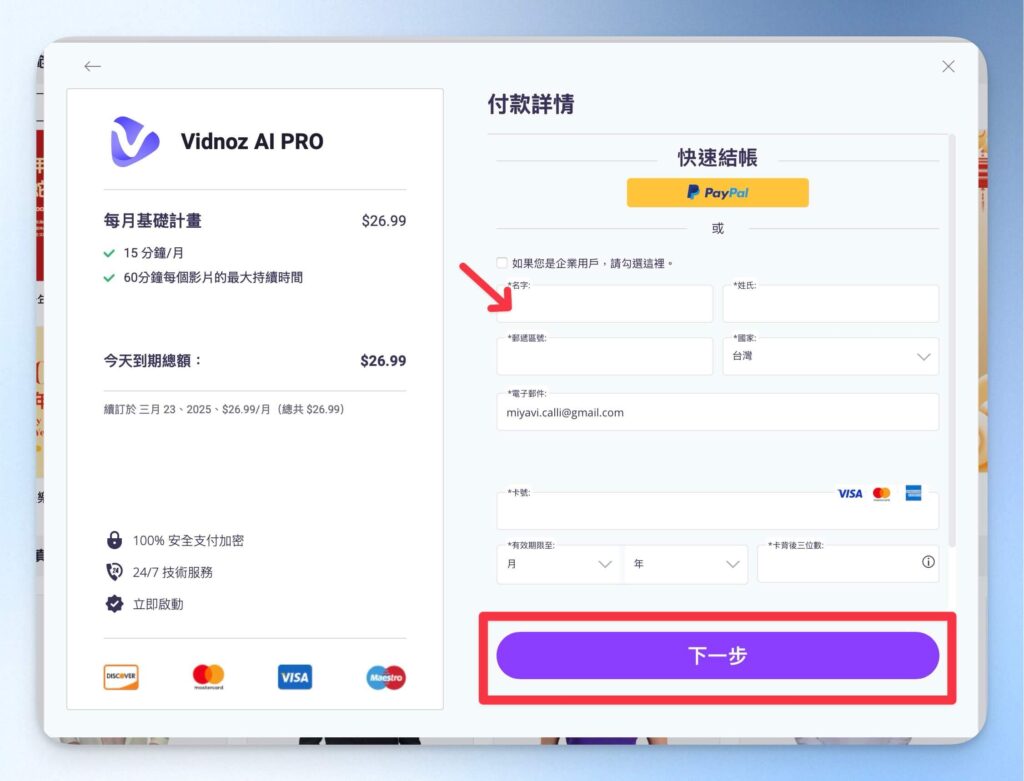The height and width of the screenshot is (781, 1024).
Task: Click the Visa icon in card field
Action: point(850,494)
